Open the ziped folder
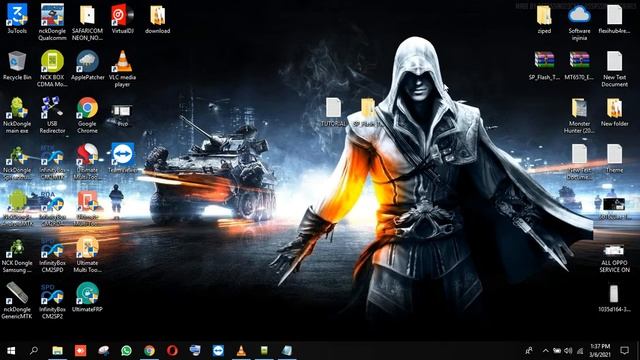 (x=544, y=18)
